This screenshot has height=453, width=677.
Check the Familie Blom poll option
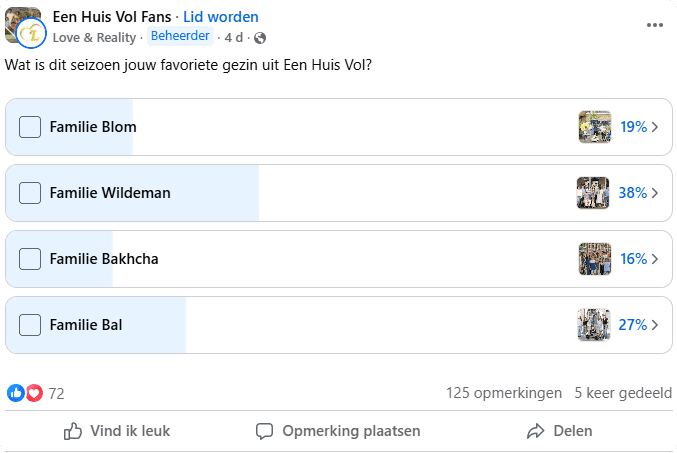pyautogui.click(x=31, y=127)
